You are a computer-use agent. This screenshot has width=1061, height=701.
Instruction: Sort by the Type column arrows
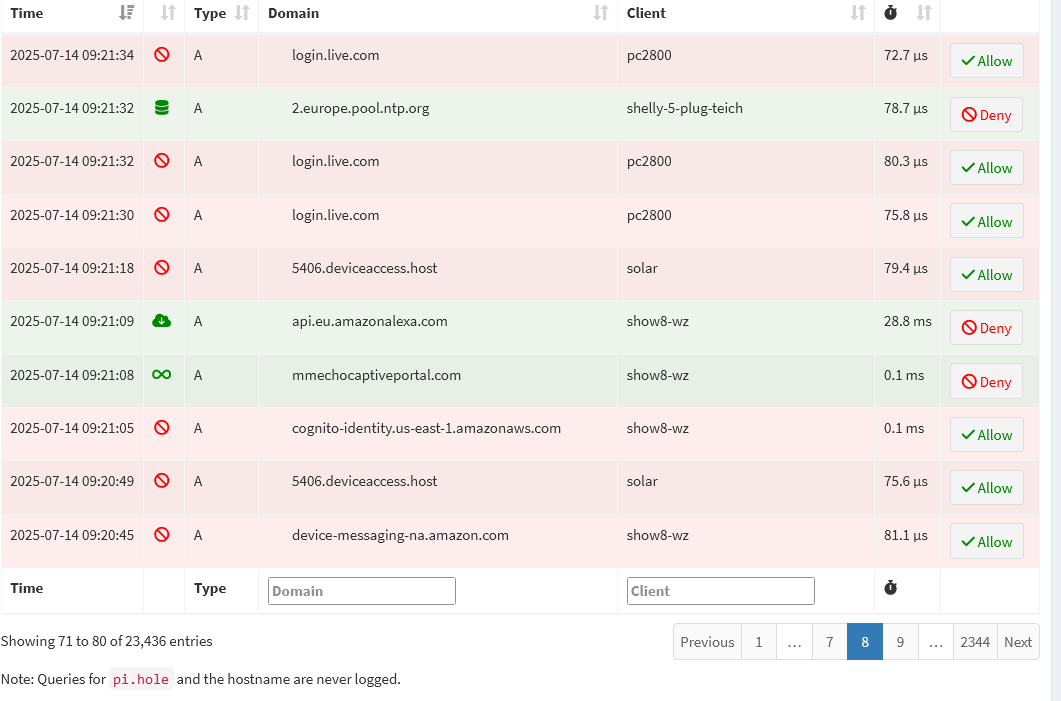point(242,13)
